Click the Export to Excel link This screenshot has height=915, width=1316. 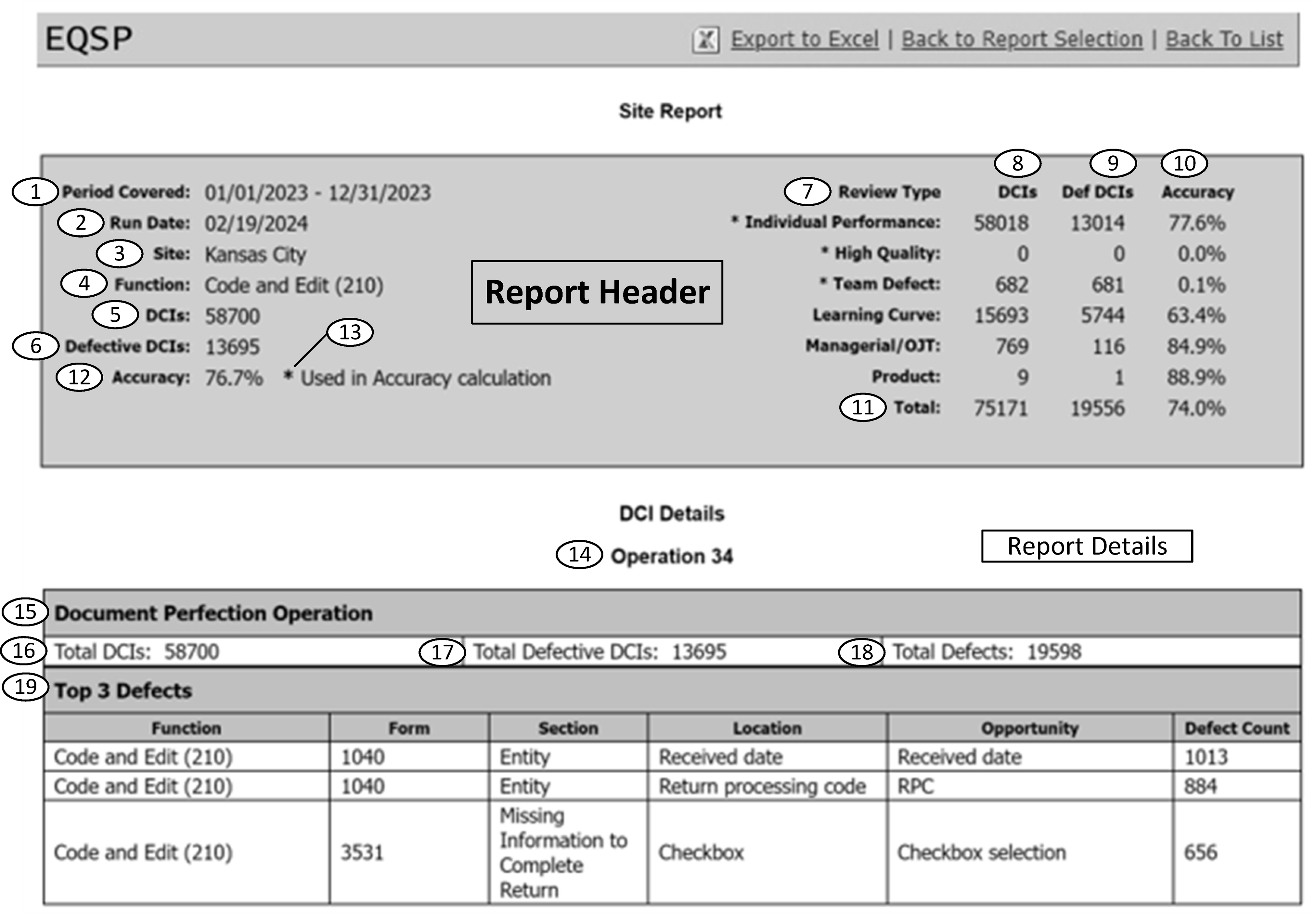click(804, 40)
